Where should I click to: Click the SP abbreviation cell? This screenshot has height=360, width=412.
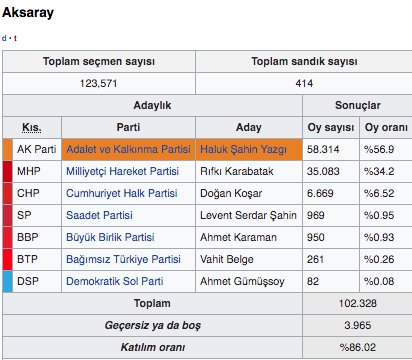coord(37,215)
